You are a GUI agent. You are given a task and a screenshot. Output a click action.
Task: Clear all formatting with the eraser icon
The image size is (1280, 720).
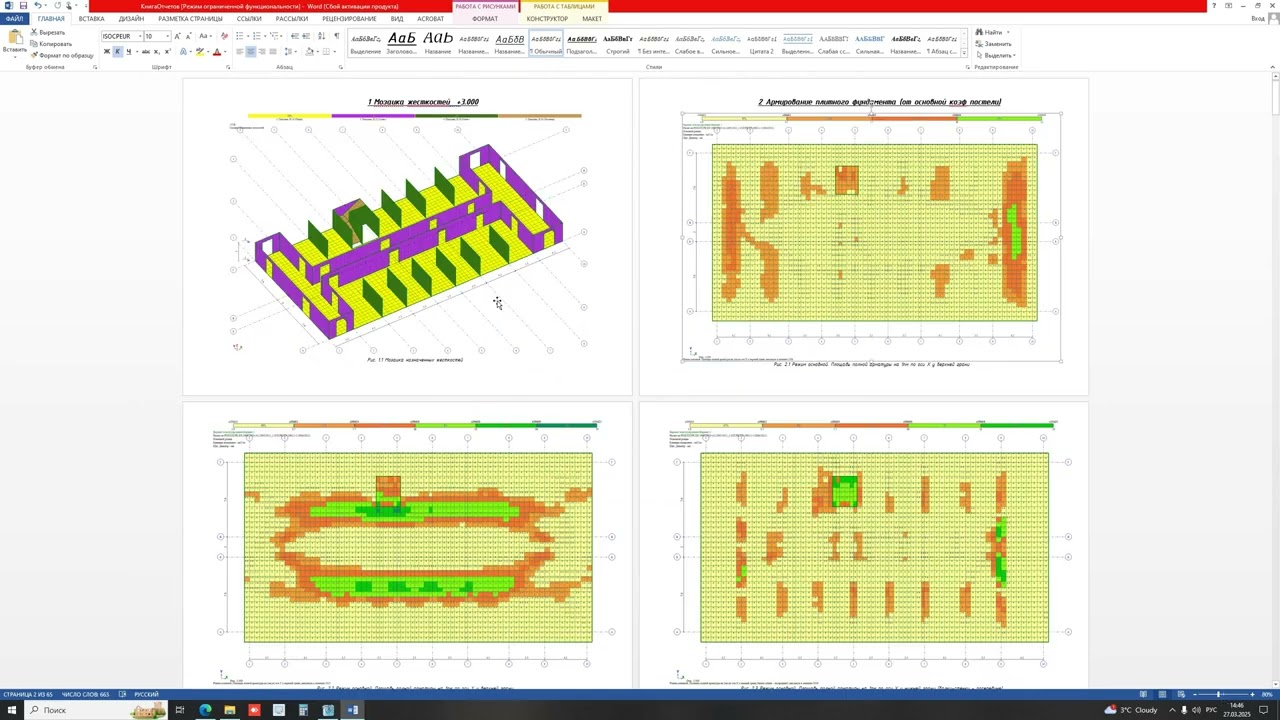(x=224, y=36)
